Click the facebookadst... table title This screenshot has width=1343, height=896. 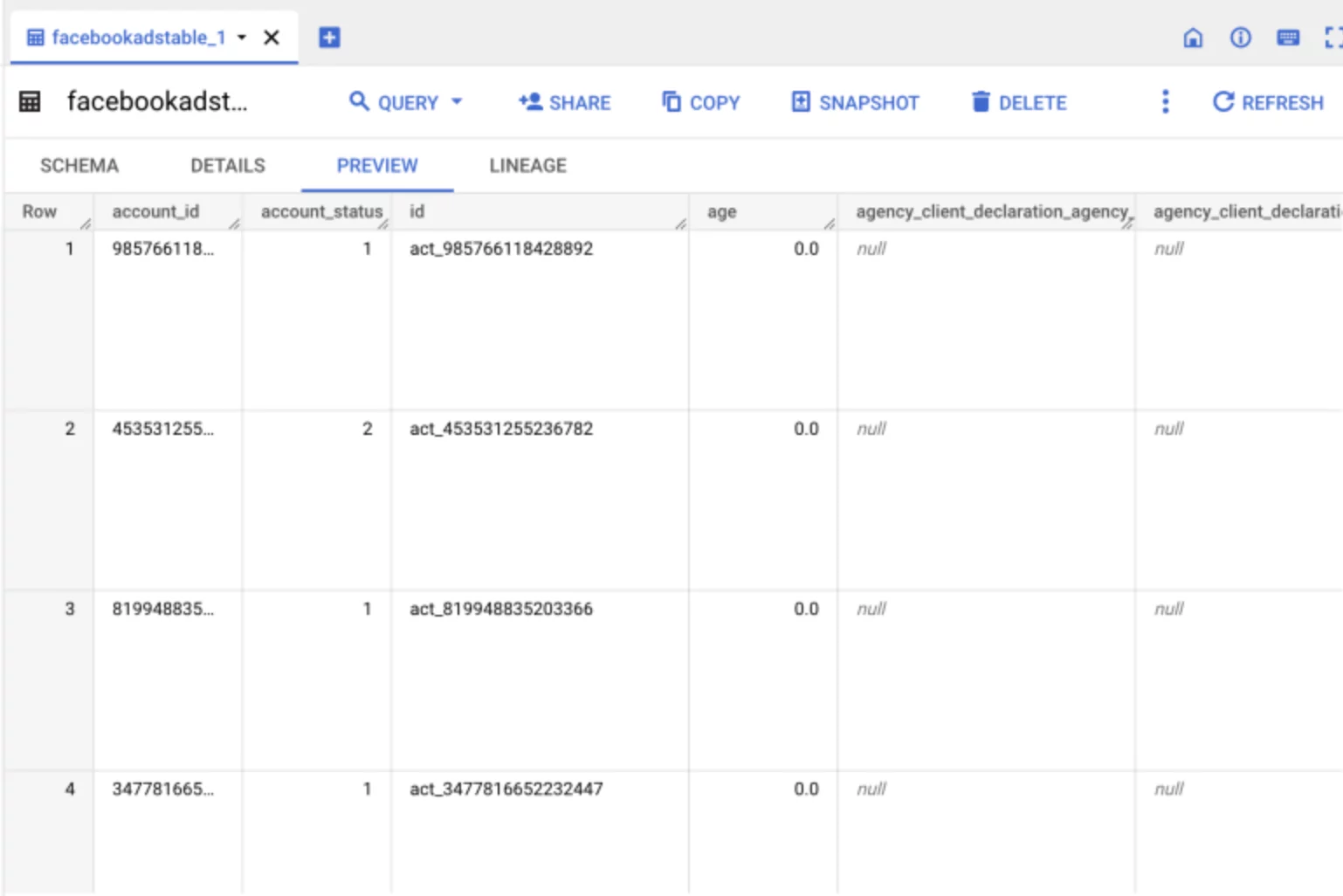(157, 101)
